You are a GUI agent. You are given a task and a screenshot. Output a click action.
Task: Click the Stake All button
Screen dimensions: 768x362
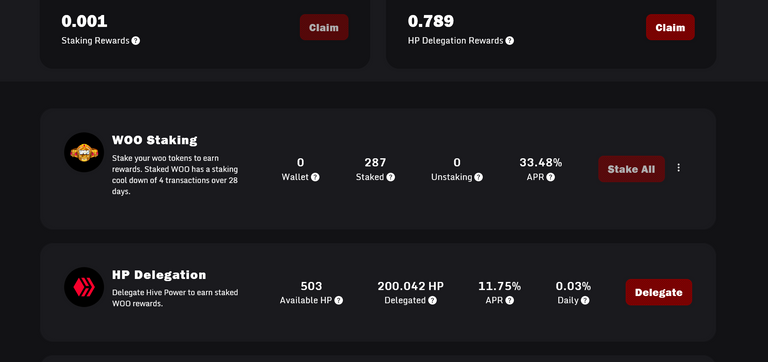[x=631, y=169]
